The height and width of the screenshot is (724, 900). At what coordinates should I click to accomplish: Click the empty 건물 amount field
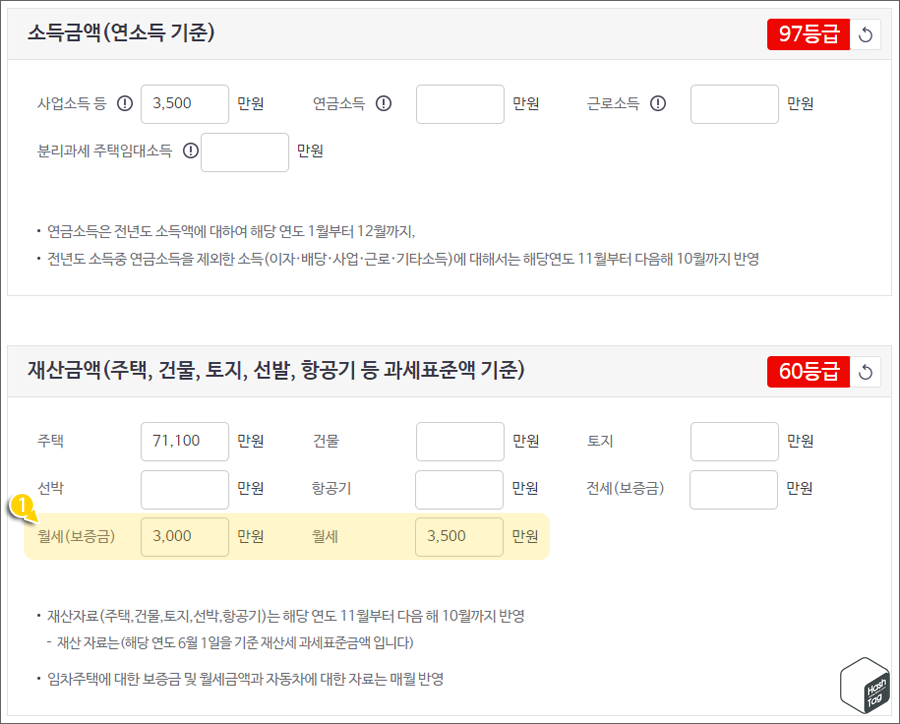[x=459, y=440]
